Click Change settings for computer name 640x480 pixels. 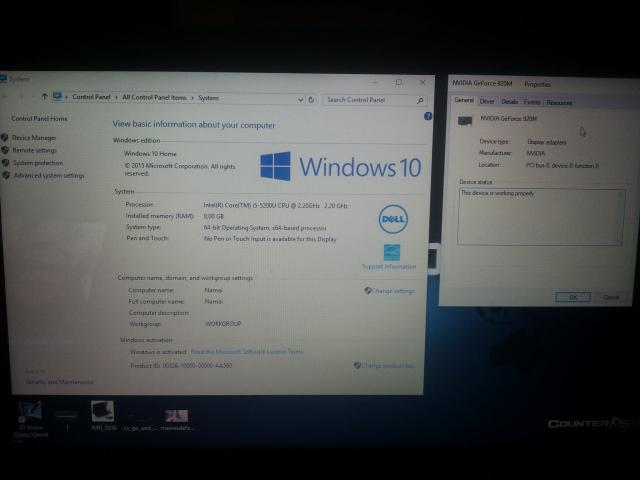coord(392,291)
